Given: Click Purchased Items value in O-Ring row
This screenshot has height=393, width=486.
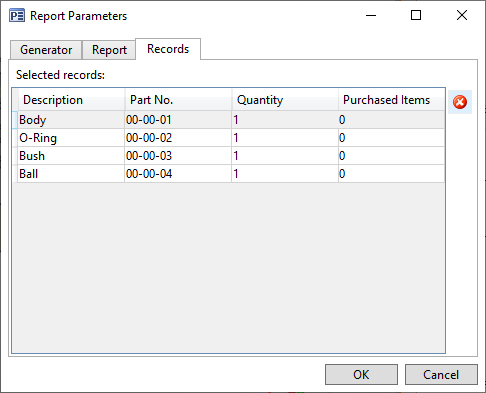Looking at the screenshot, I should pos(392,138).
